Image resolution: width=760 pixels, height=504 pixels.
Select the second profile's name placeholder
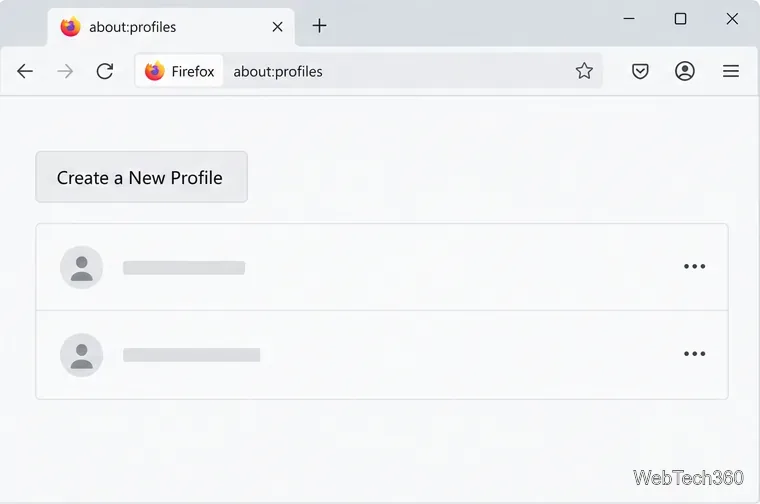(191, 355)
